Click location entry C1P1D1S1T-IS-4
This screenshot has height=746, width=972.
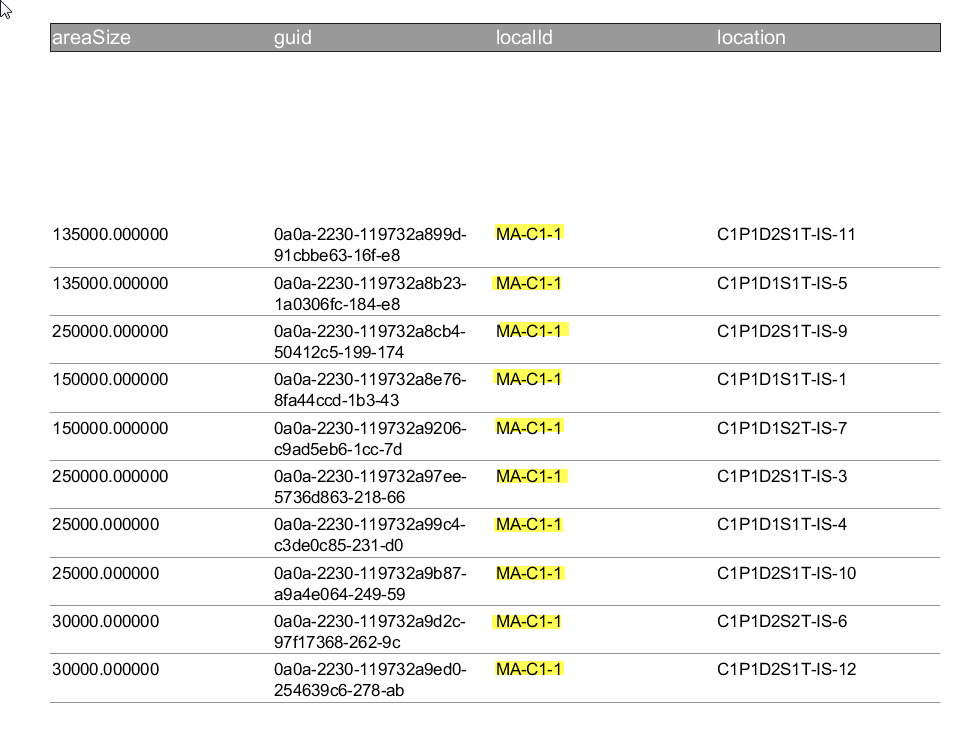(782, 524)
